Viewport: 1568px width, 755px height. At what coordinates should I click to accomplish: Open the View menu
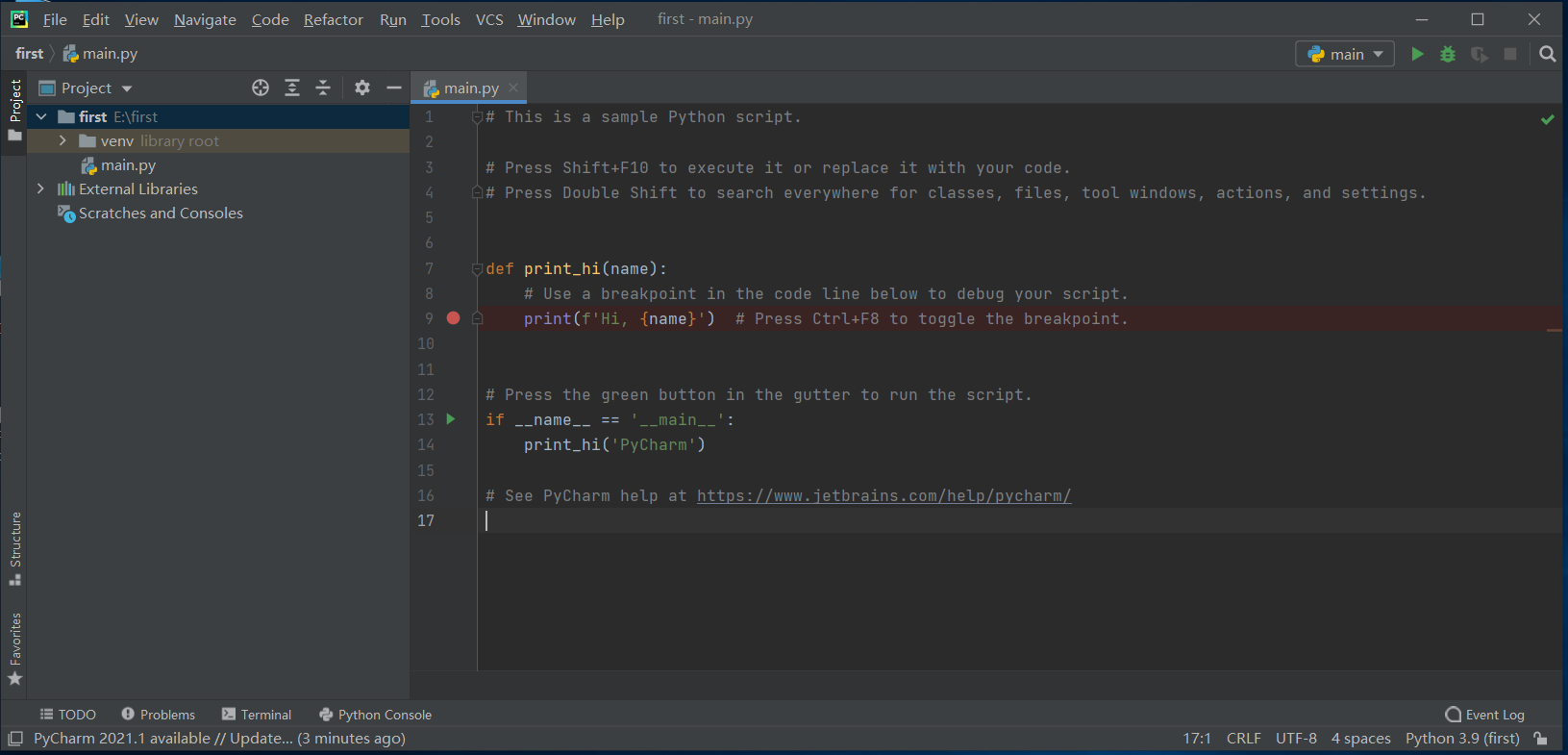(x=141, y=19)
